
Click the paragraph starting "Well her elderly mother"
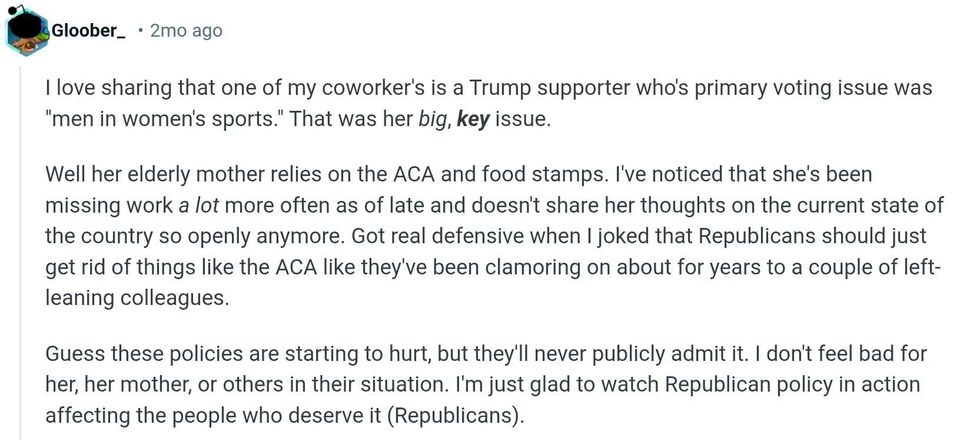coord(480,237)
